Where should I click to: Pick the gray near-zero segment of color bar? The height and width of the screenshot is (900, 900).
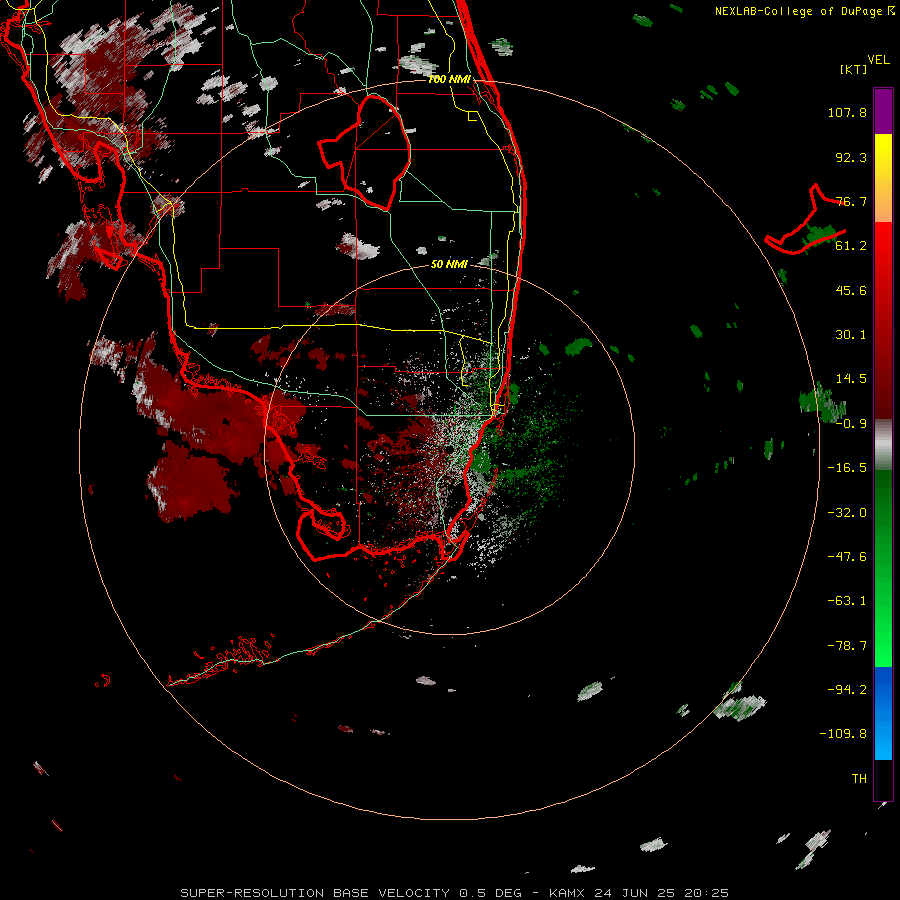883,445
